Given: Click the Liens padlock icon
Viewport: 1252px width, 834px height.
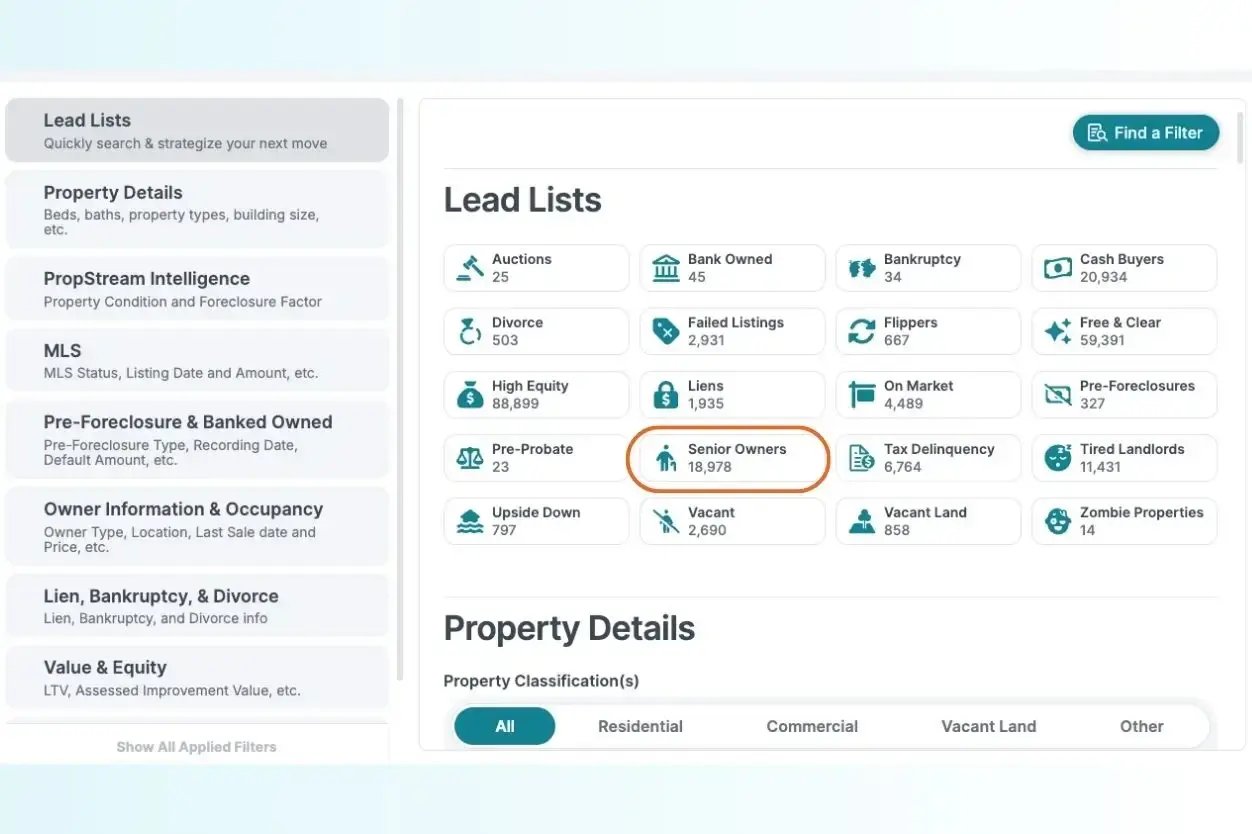Looking at the screenshot, I should (666, 395).
